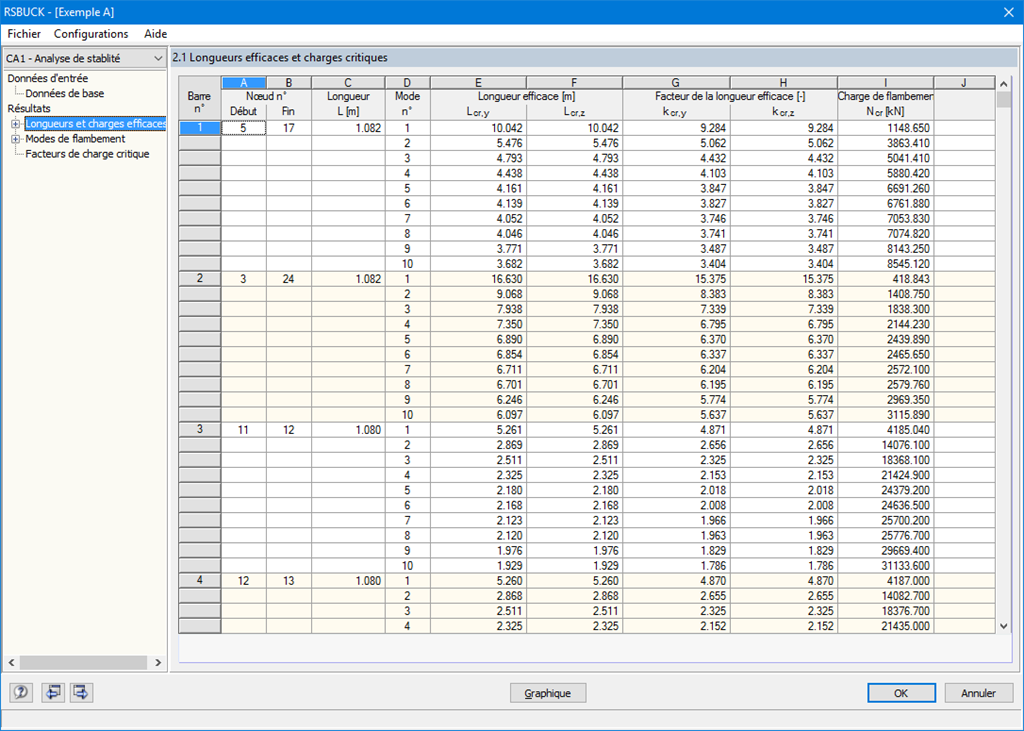Image resolution: width=1024 pixels, height=731 pixels.
Task: Confirm with the OK button
Action: pos(901,693)
